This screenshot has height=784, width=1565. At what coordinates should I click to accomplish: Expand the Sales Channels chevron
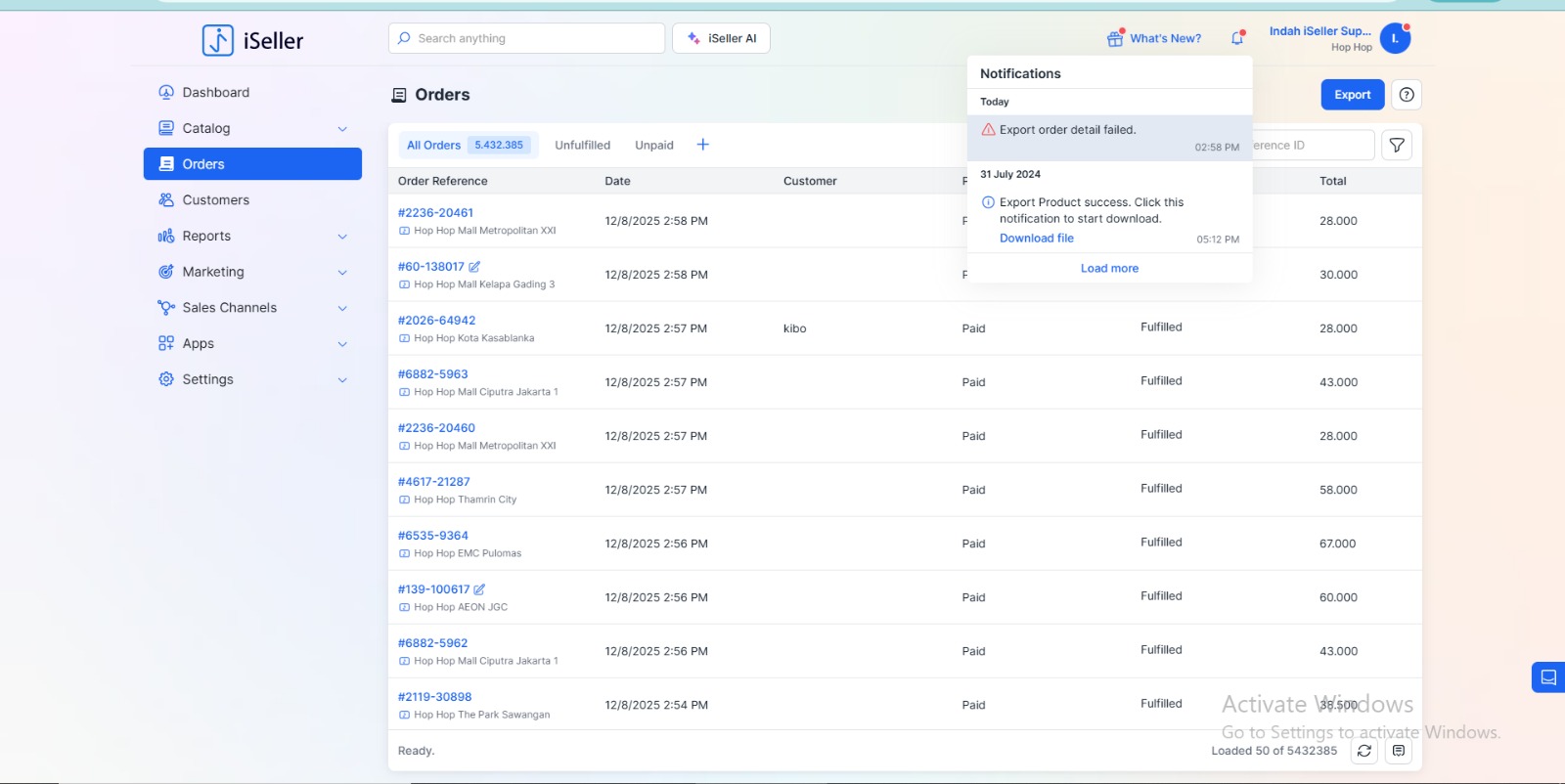point(342,308)
